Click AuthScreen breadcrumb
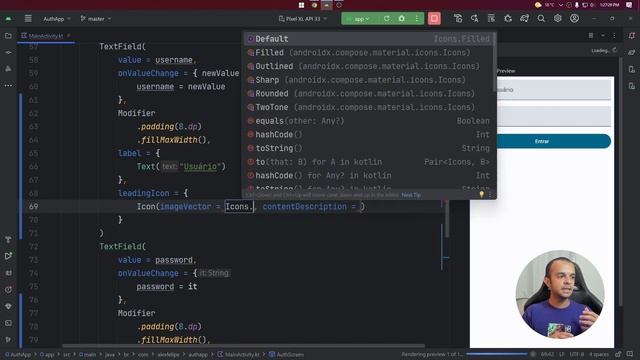 click(x=286, y=355)
